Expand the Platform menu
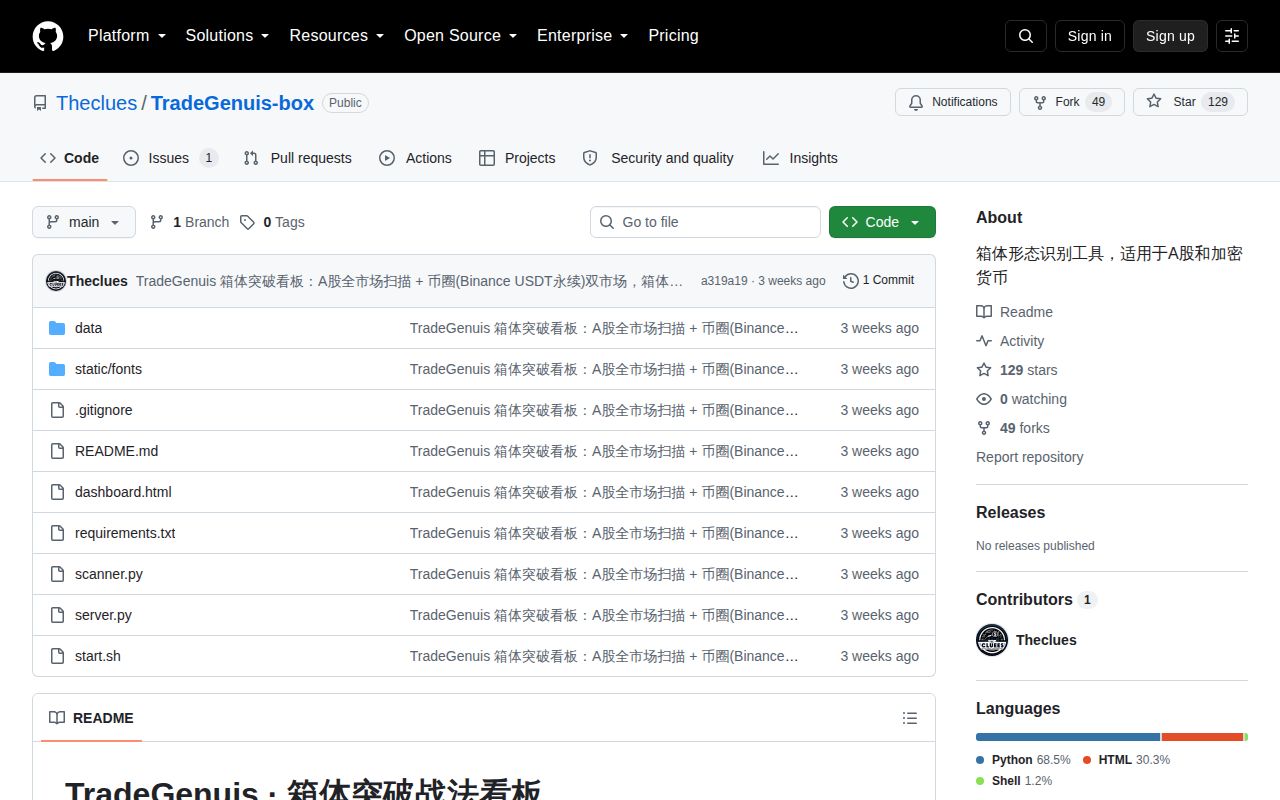Viewport: 1280px width, 800px height. click(126, 36)
